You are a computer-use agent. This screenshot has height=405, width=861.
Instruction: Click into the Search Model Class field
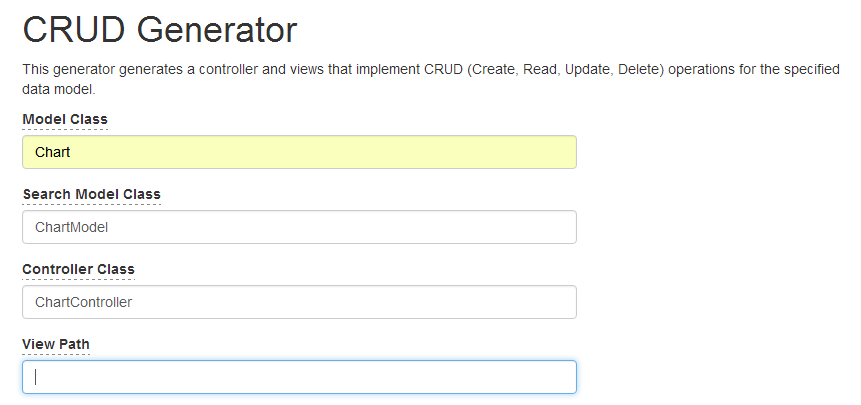click(x=299, y=227)
